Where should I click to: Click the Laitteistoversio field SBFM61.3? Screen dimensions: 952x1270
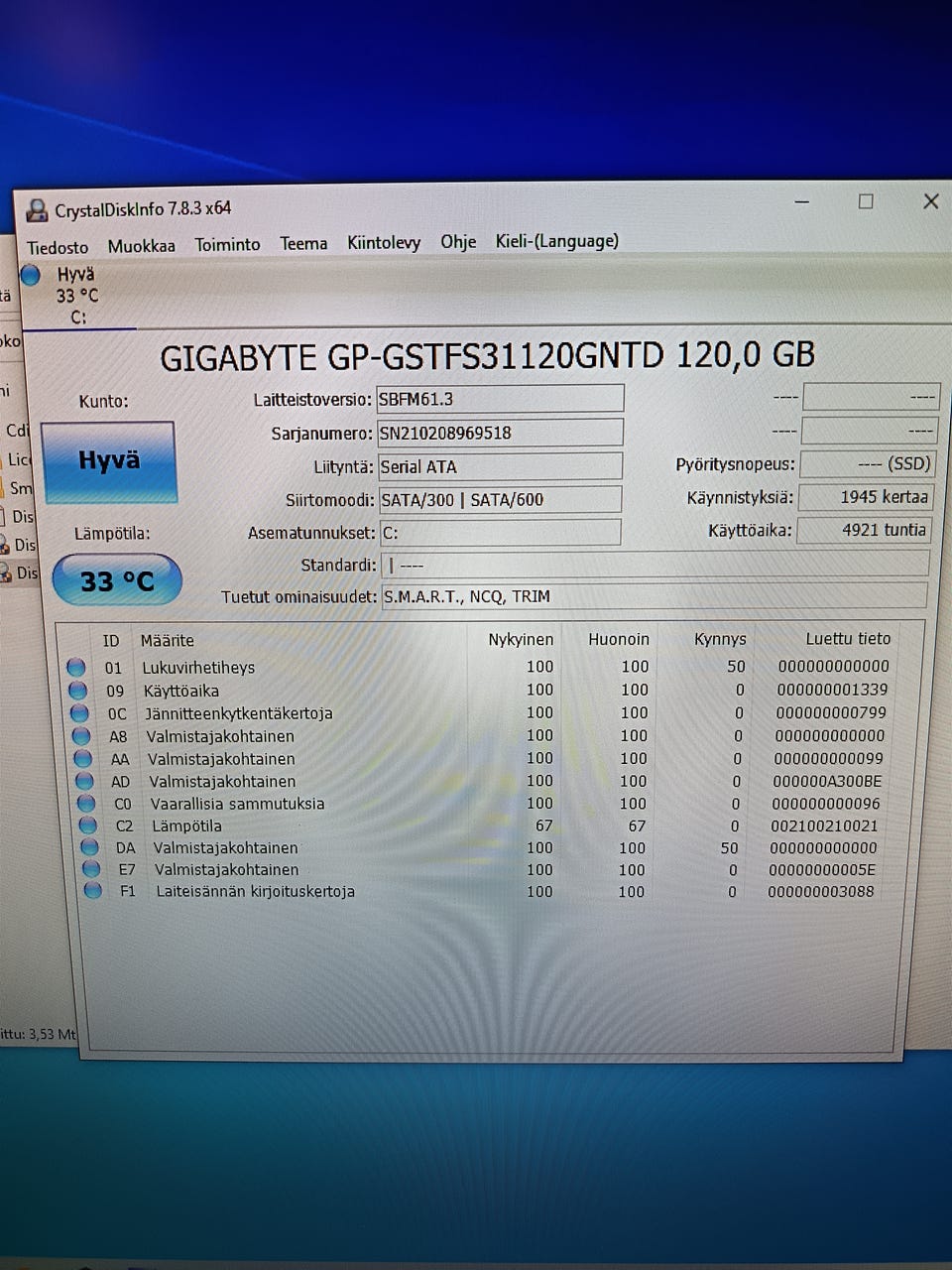500,399
